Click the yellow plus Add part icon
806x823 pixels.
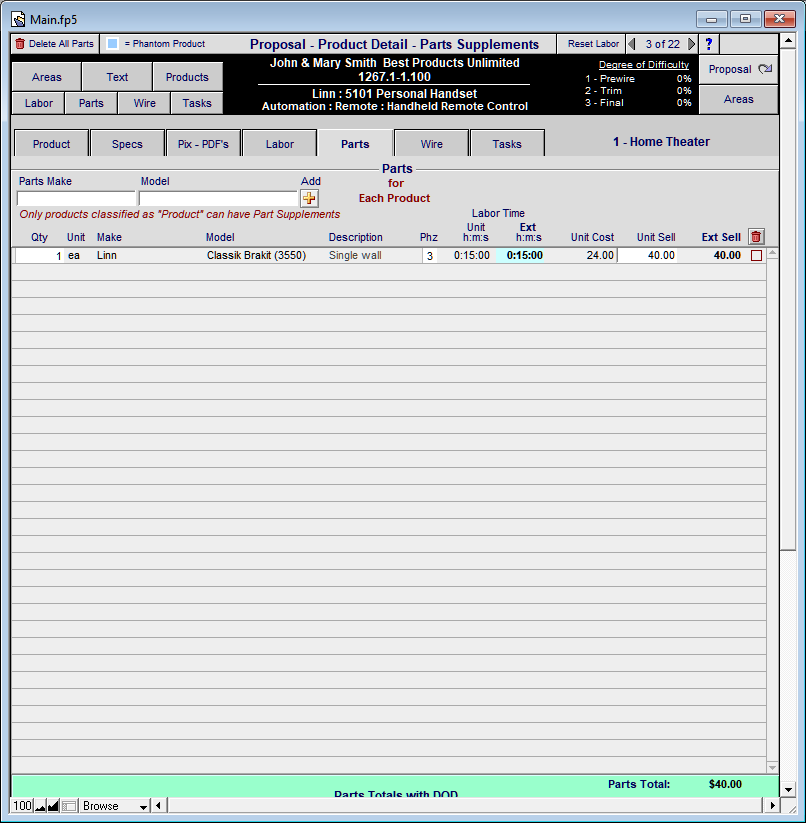coord(309,198)
